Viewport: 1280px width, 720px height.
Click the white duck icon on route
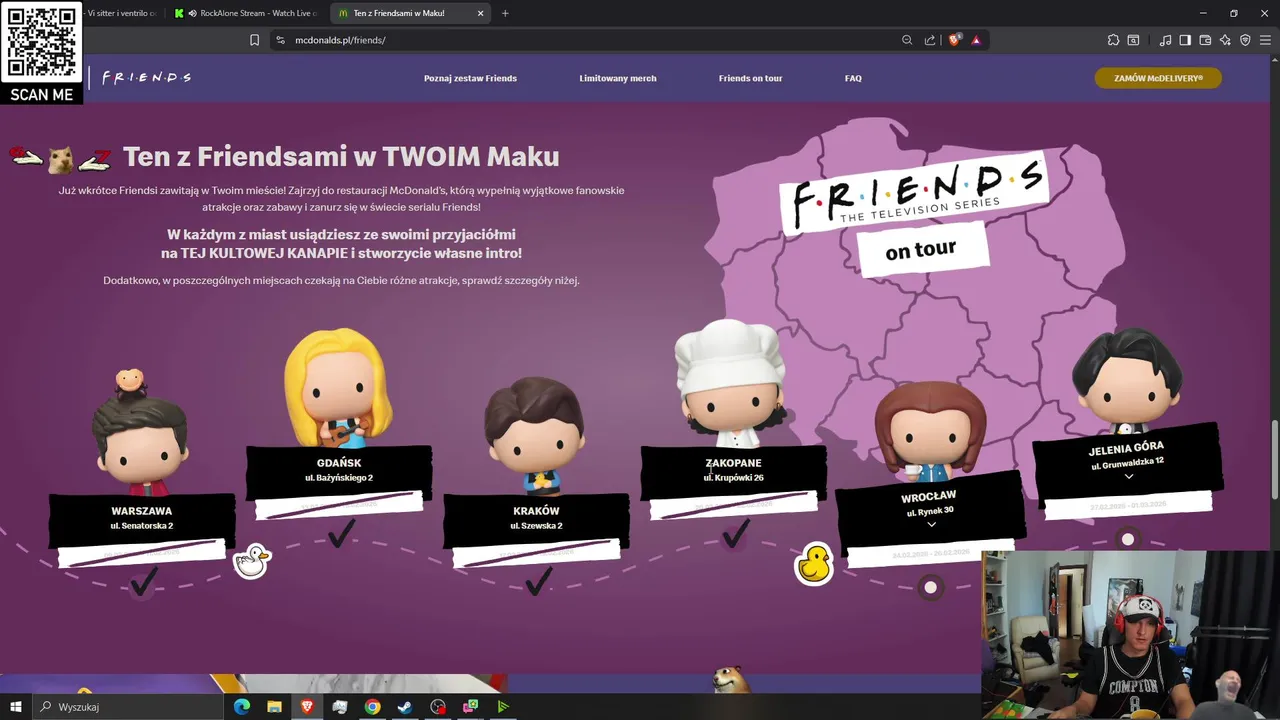[x=252, y=561]
